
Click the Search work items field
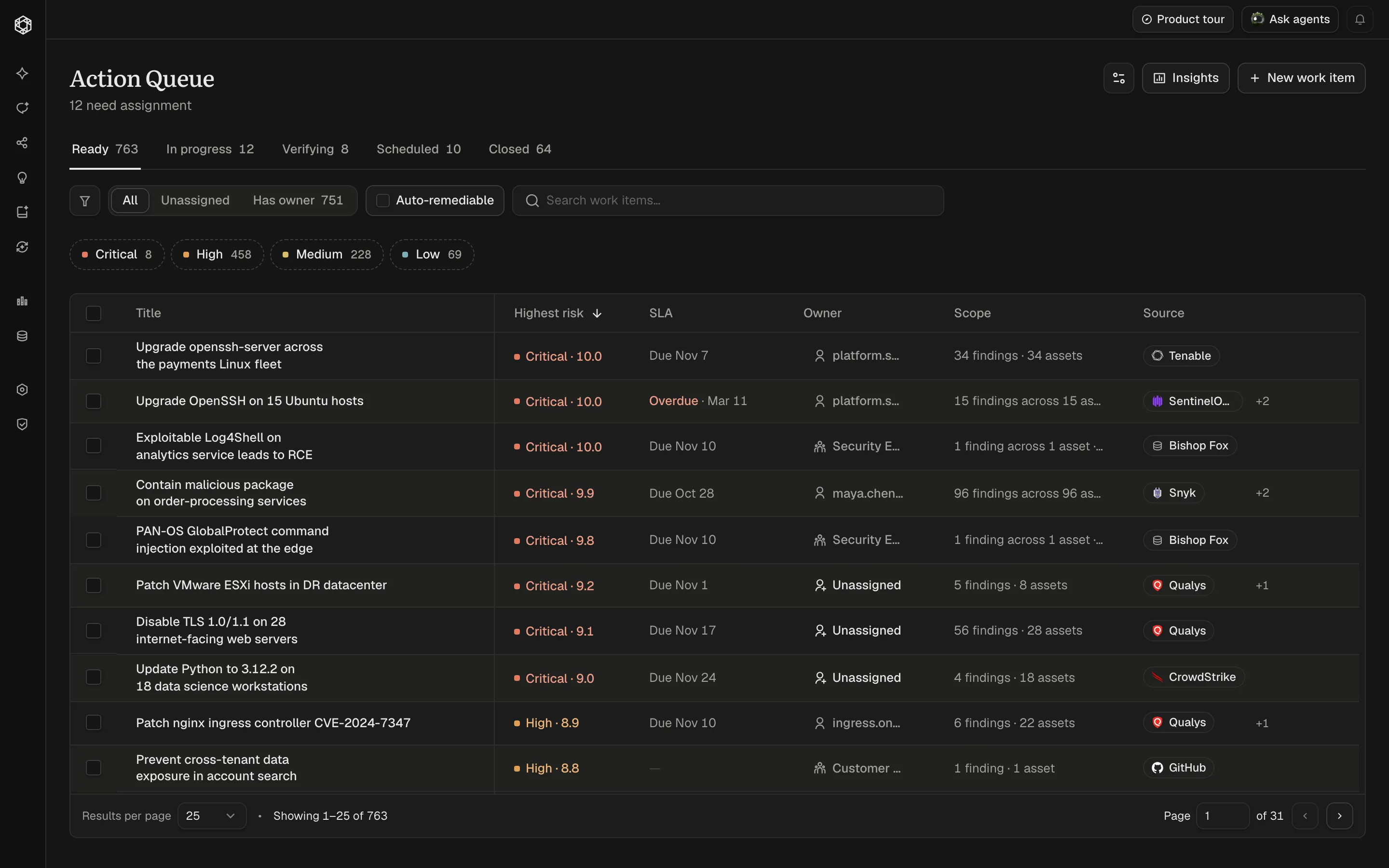click(x=728, y=200)
